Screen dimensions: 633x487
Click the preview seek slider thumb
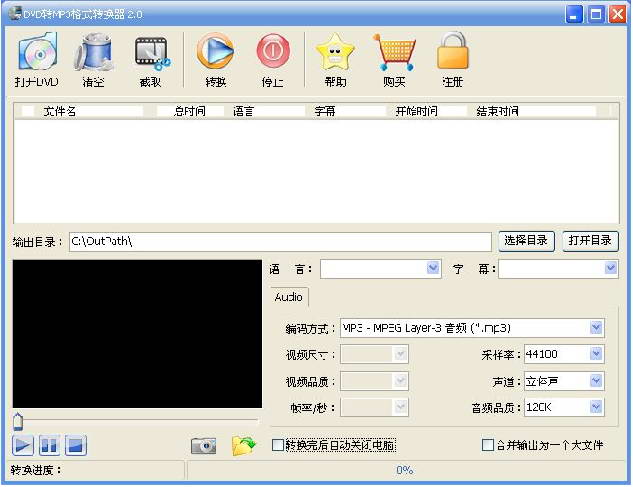18,422
